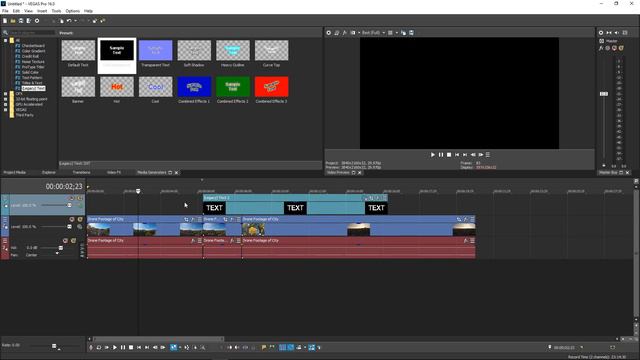Viewport: 640px width, 360px height.
Task: Select Credit Roll generator in the tree
Action: click(x=30, y=56)
